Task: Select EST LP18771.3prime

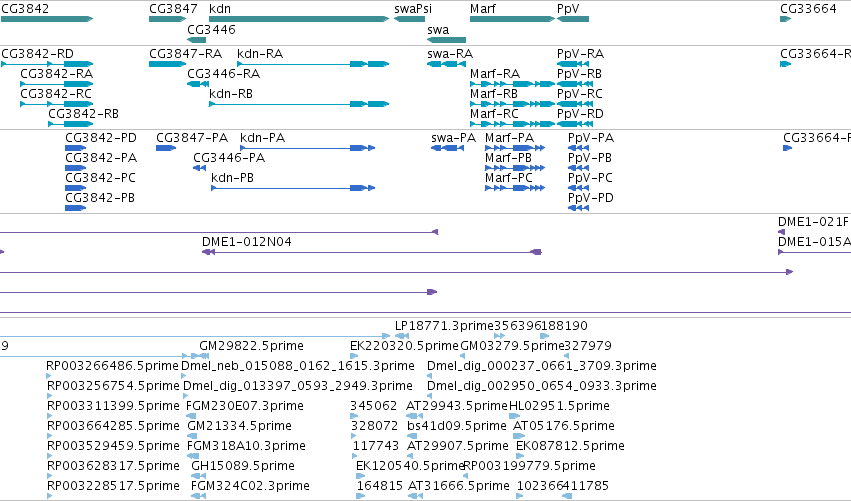Action: 444,326
